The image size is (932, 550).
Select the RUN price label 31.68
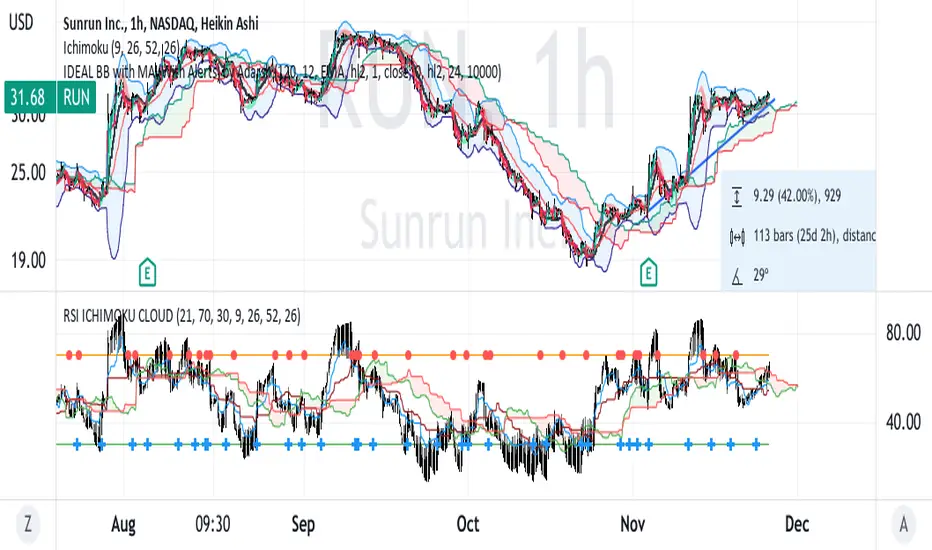coord(50,97)
